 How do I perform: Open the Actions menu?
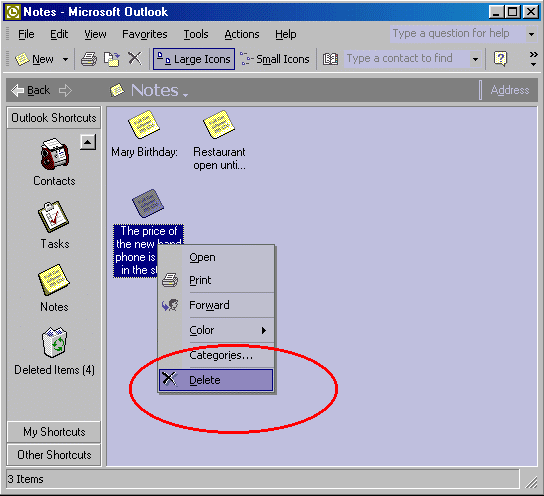click(x=242, y=34)
